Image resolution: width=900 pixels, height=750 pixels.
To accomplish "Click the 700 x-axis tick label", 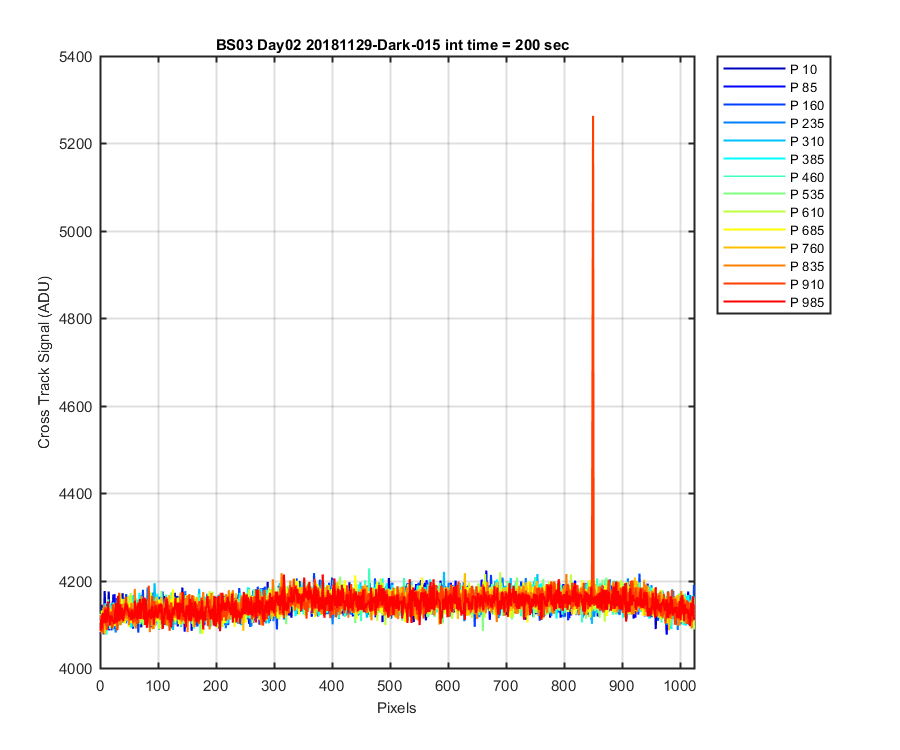I will pyautogui.click(x=506, y=686).
